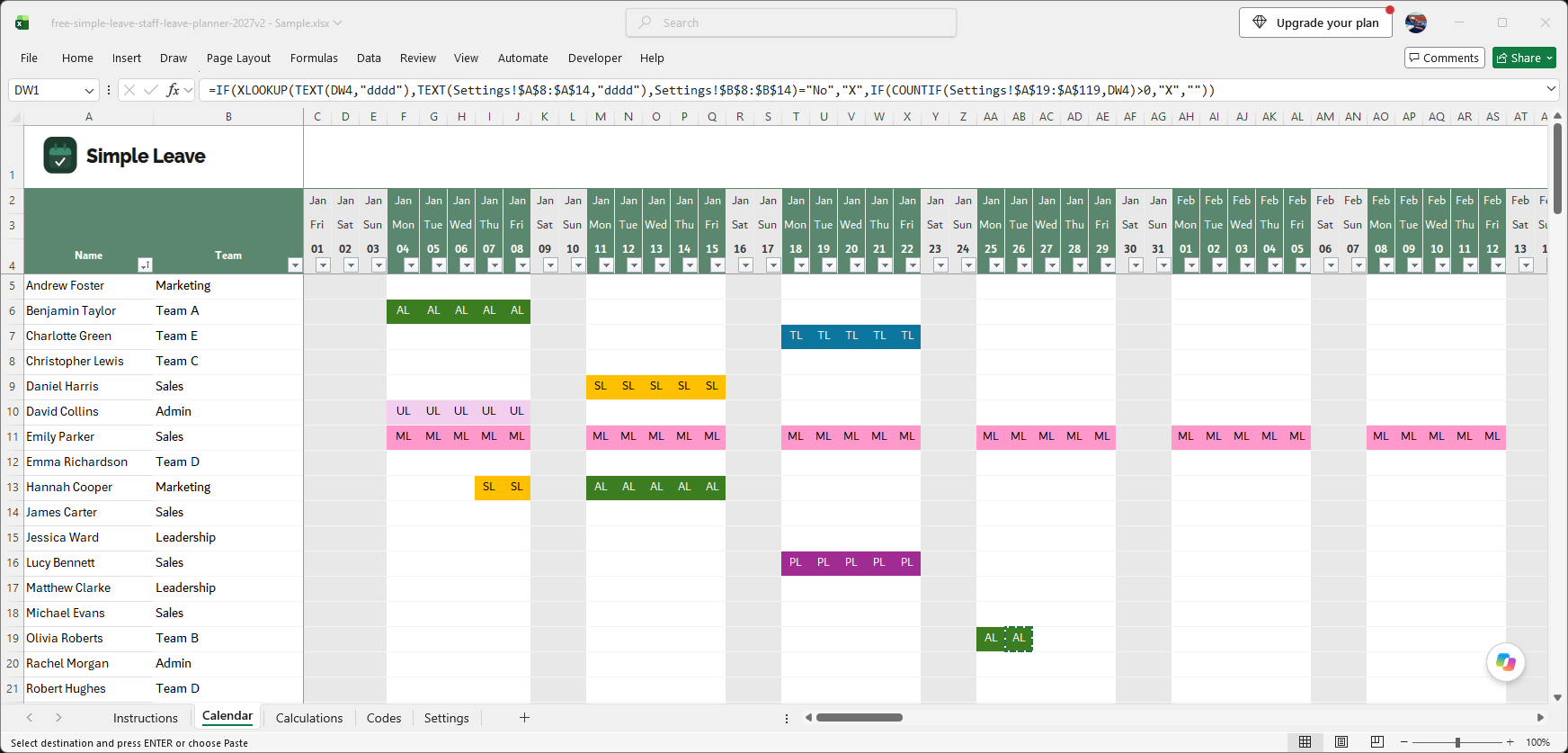Viewport: 1568px width, 753px height.
Task: Select the Charlotte Green name cell
Action: point(88,336)
